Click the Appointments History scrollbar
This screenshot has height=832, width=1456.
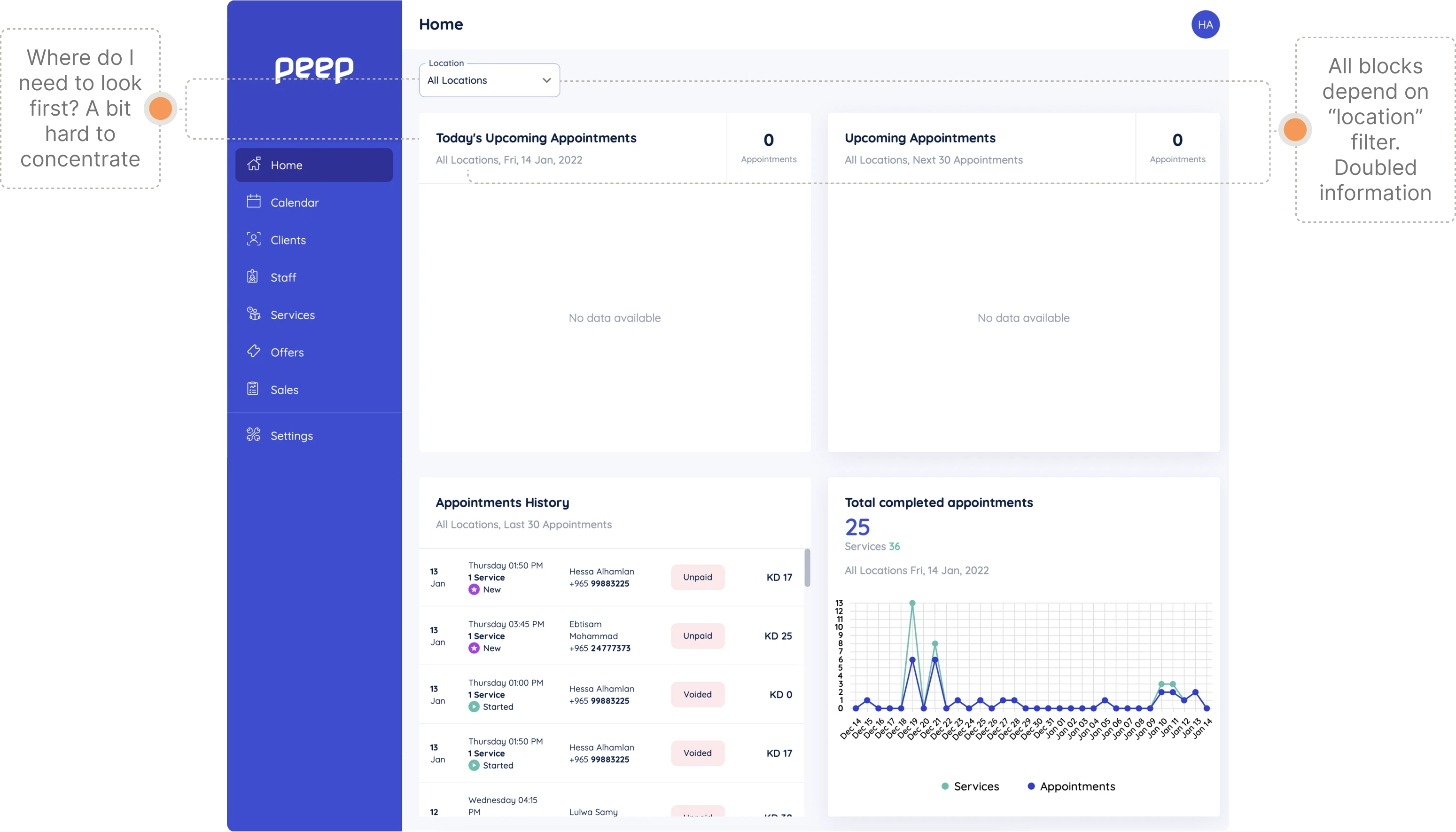click(807, 569)
